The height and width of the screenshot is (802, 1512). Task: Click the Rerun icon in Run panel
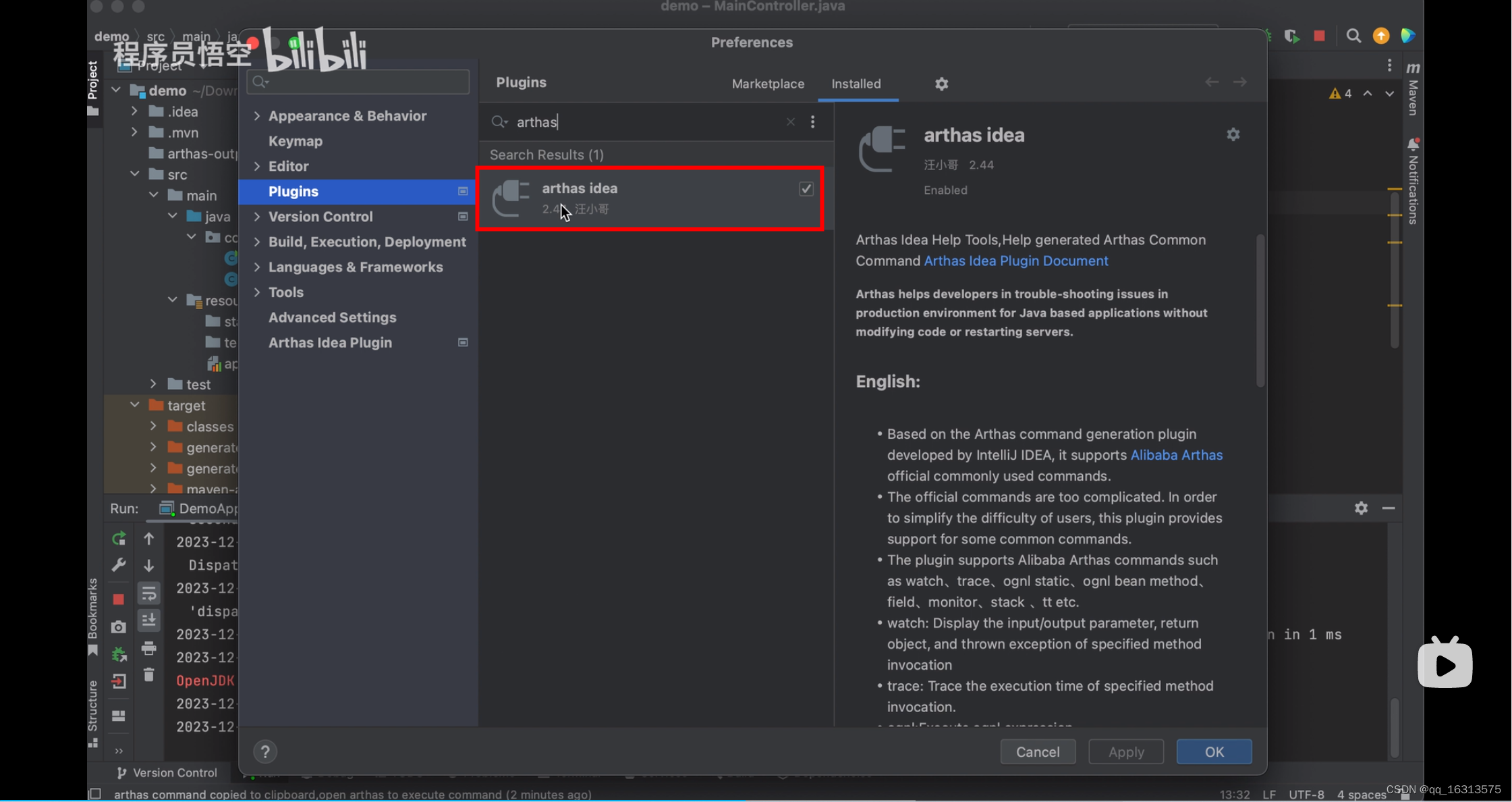[x=119, y=539]
